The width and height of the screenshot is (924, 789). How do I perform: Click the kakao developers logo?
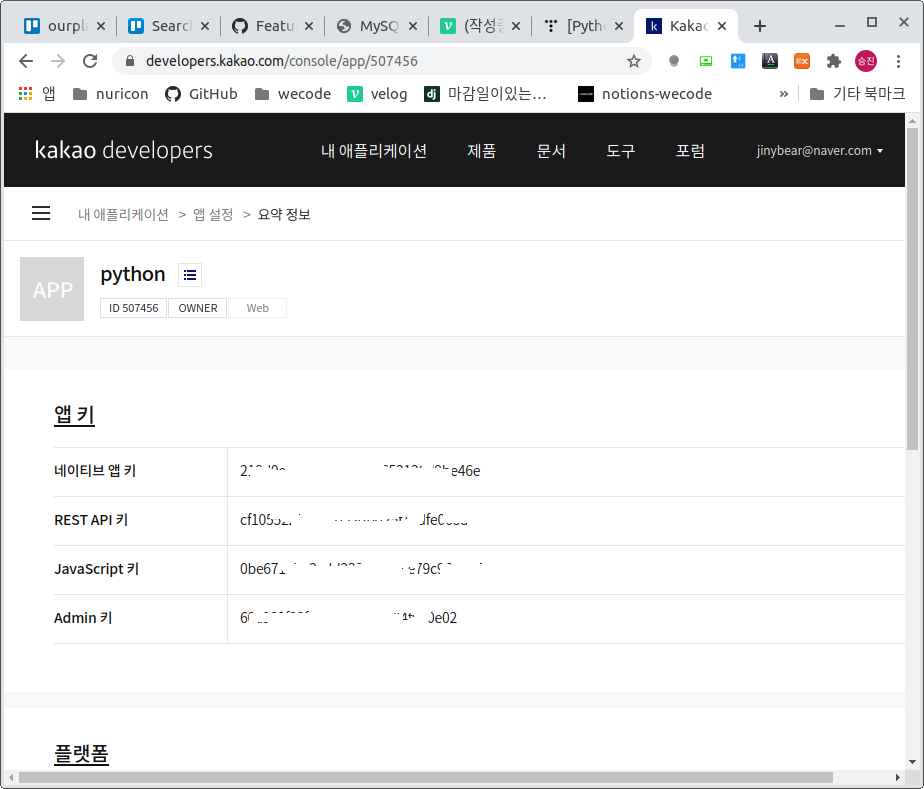coord(123,150)
